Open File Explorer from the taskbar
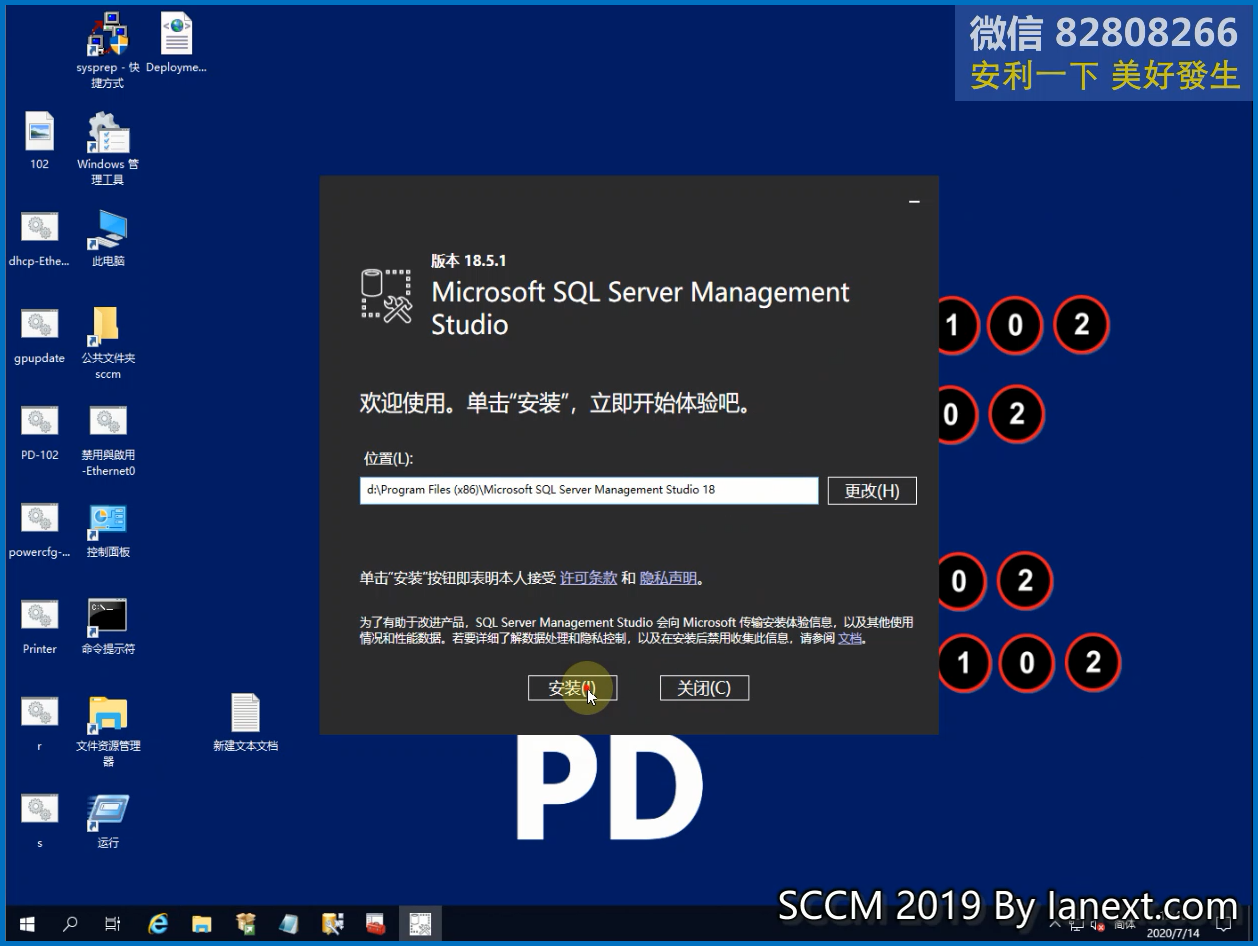This screenshot has height=946, width=1258. 202,924
